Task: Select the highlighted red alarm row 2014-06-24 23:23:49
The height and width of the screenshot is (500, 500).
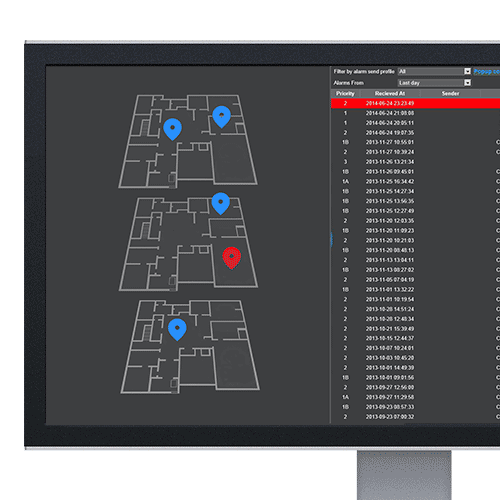Action: pyautogui.click(x=415, y=103)
